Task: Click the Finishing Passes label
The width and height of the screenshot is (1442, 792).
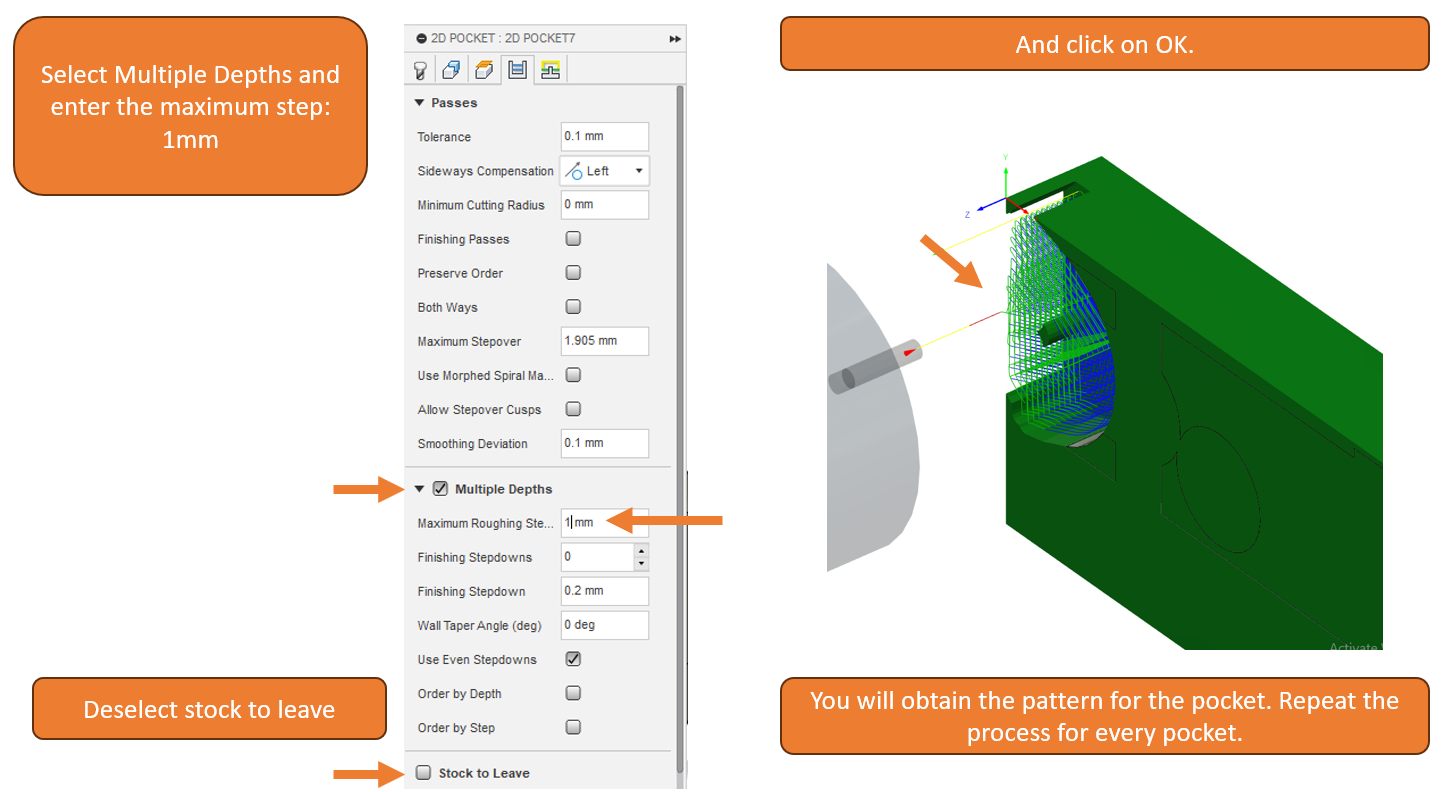Action: click(x=463, y=239)
